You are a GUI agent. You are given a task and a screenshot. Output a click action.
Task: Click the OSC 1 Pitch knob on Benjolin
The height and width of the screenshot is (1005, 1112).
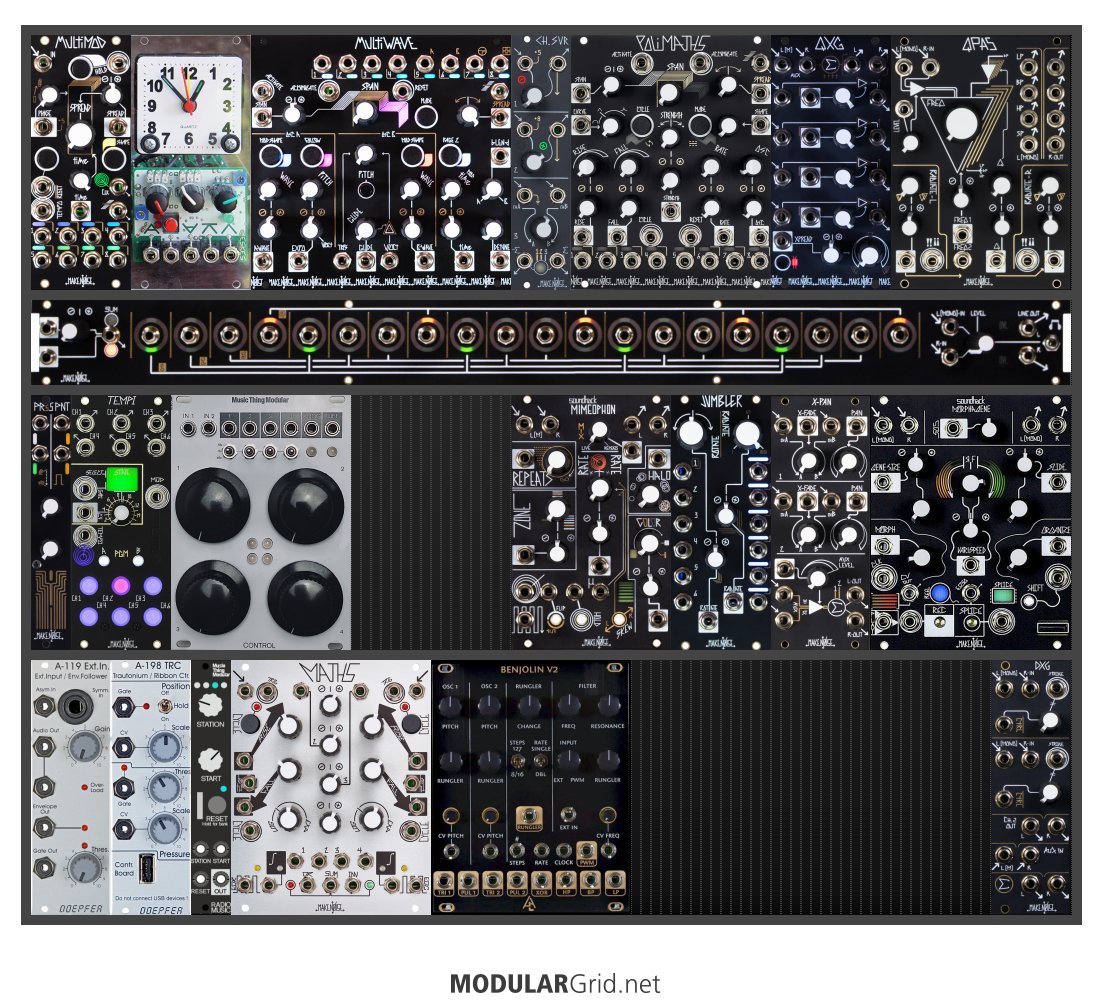[450, 706]
